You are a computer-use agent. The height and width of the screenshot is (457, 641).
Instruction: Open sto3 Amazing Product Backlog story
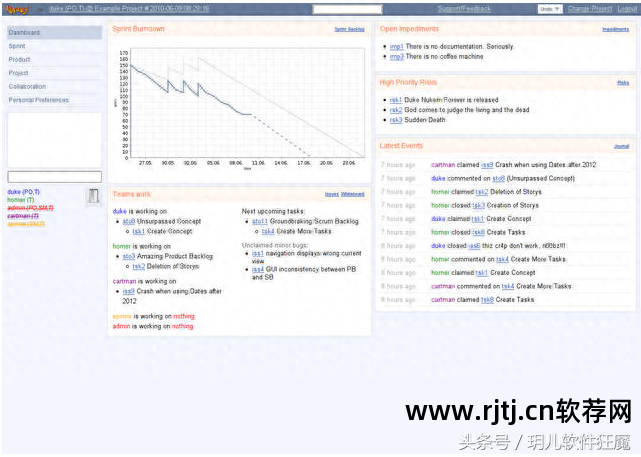[129, 257]
